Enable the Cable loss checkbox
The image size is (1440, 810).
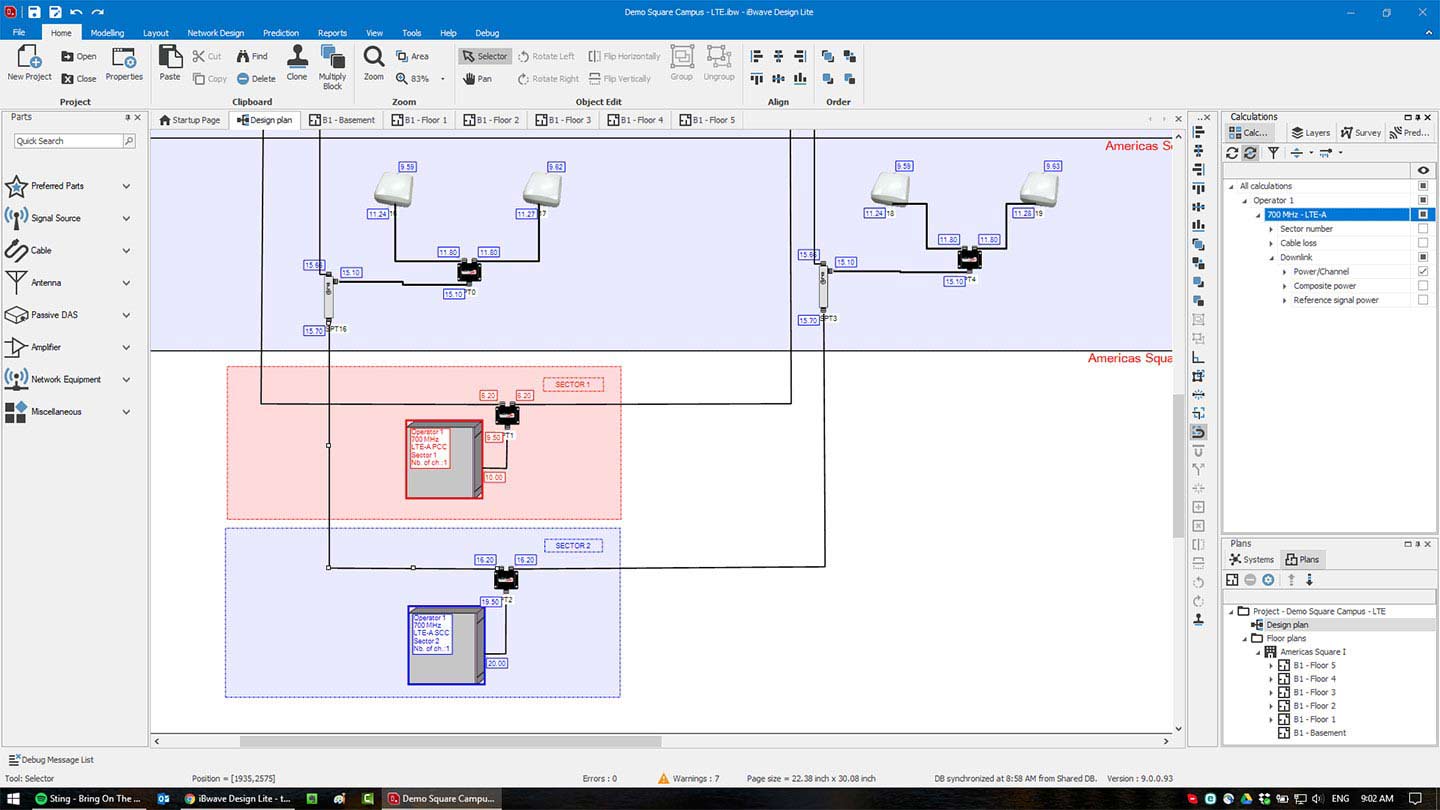pos(1423,243)
